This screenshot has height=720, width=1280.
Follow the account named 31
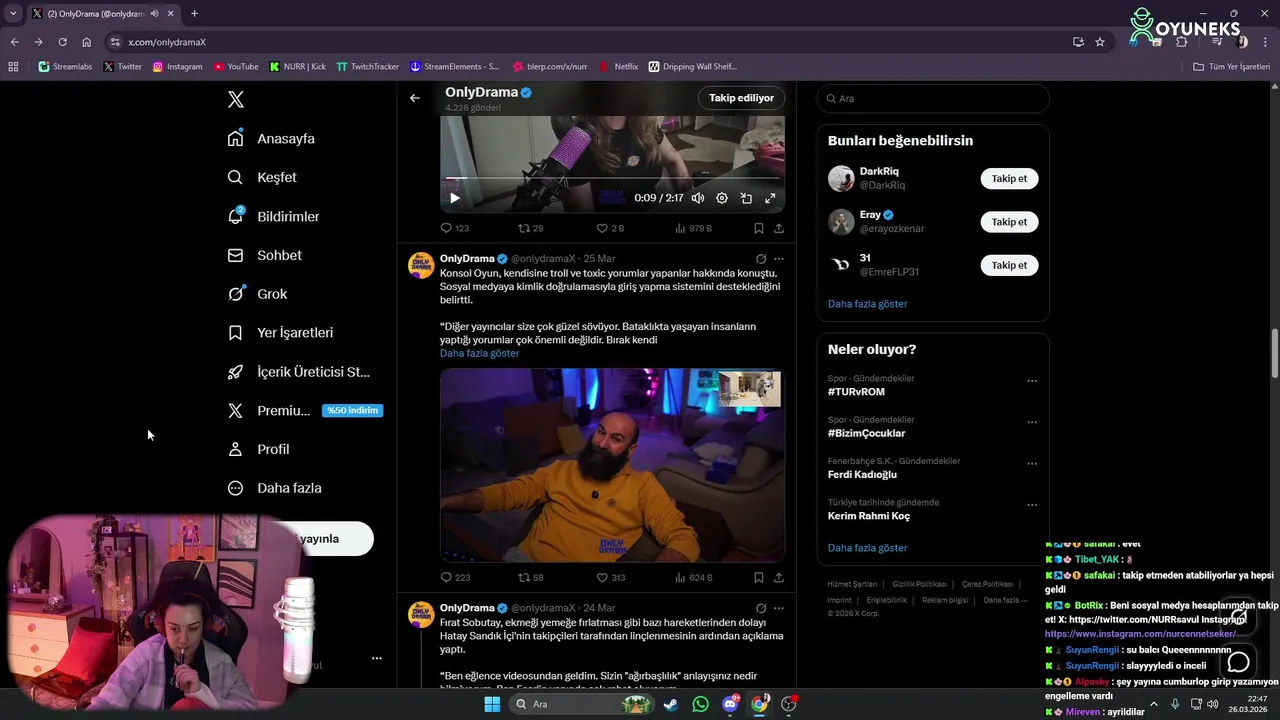point(1009,265)
